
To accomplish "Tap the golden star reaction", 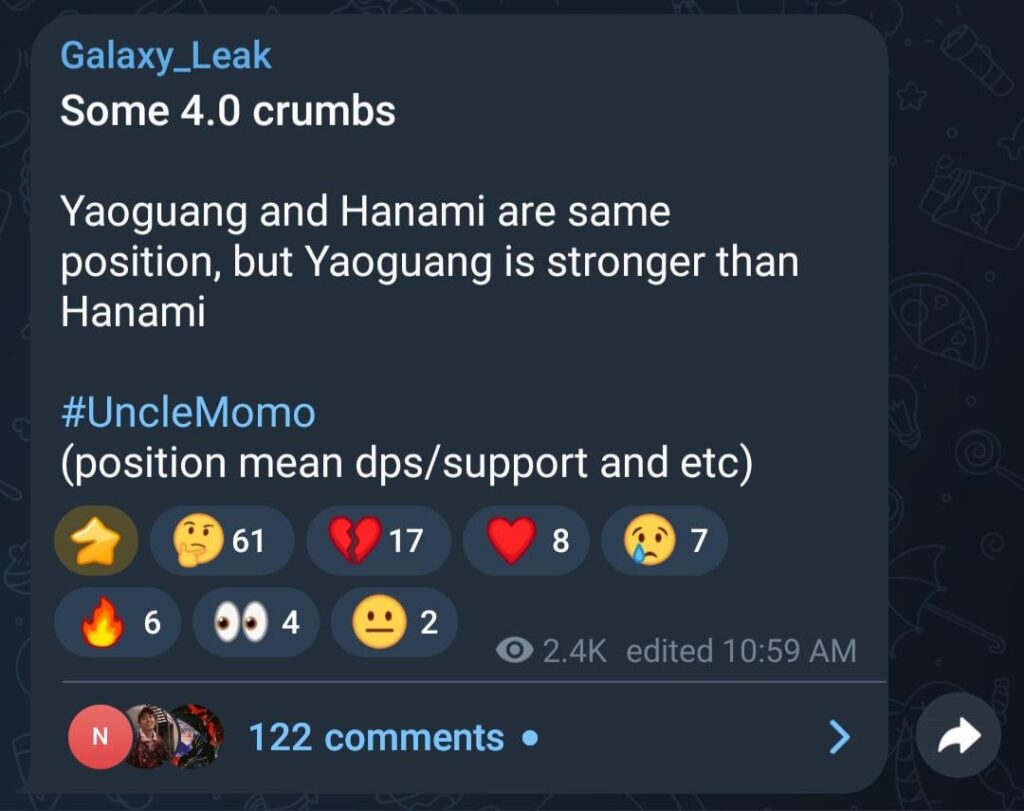I will pyautogui.click(x=96, y=541).
